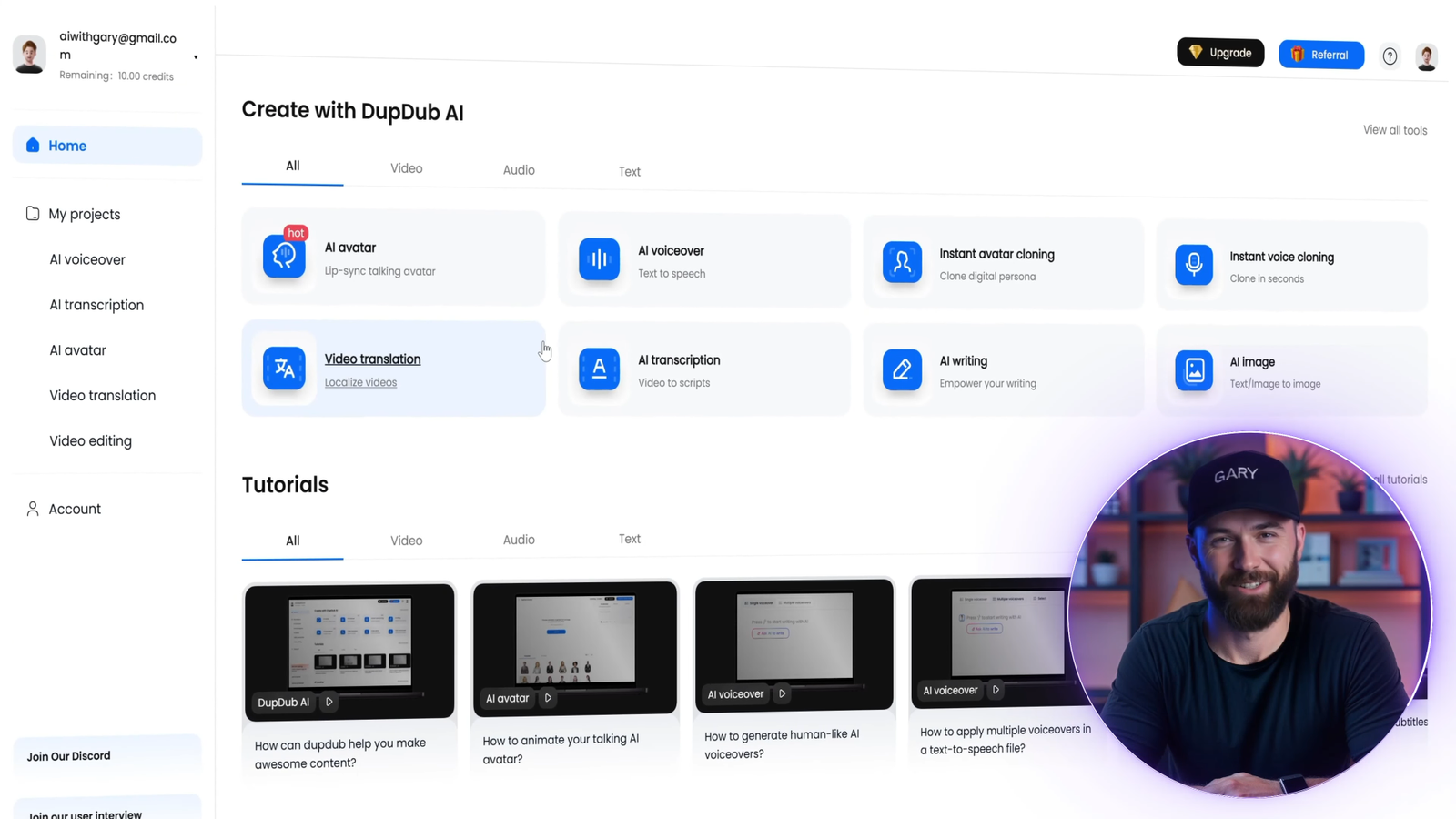
Task: Click the Home house icon in sidebar
Action: [33, 145]
